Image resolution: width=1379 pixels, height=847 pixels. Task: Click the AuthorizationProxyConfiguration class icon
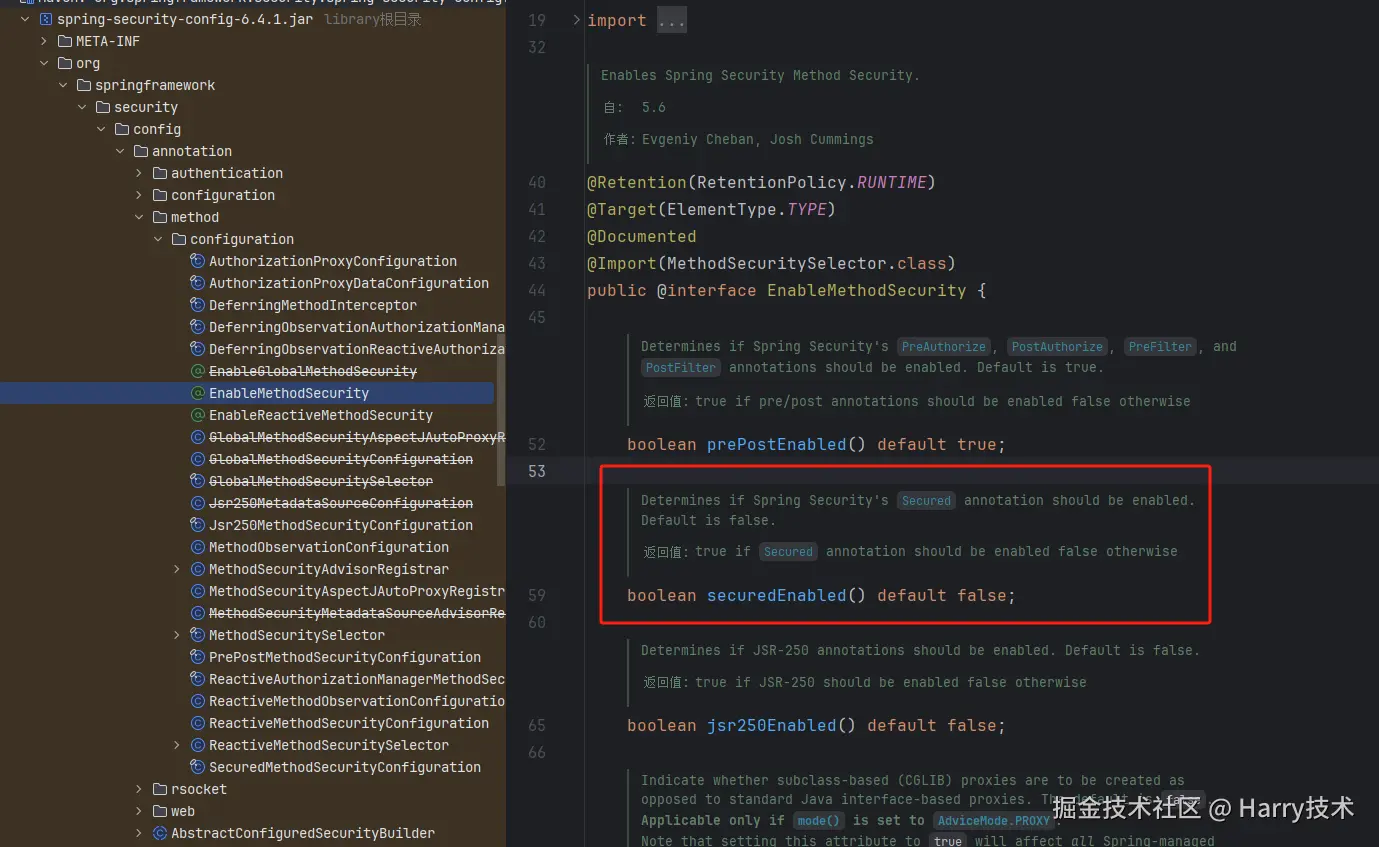click(x=198, y=261)
